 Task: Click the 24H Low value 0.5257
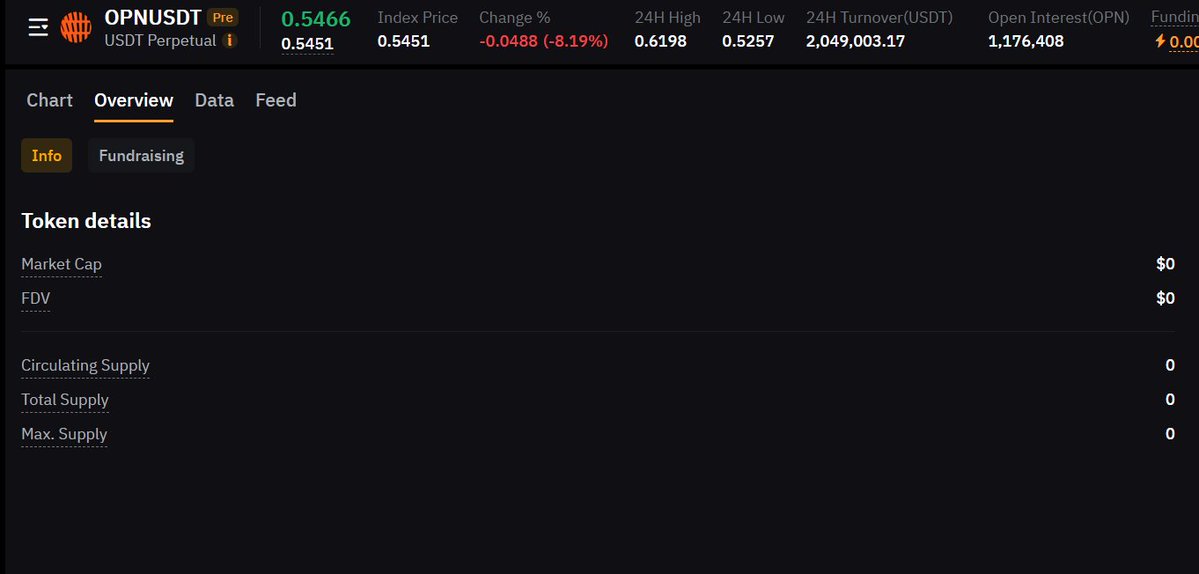tap(748, 41)
